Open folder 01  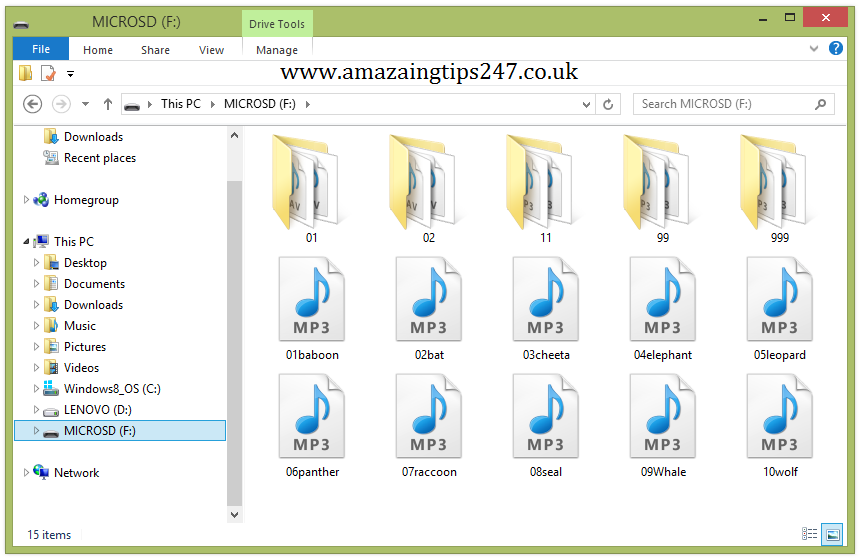pos(311,189)
